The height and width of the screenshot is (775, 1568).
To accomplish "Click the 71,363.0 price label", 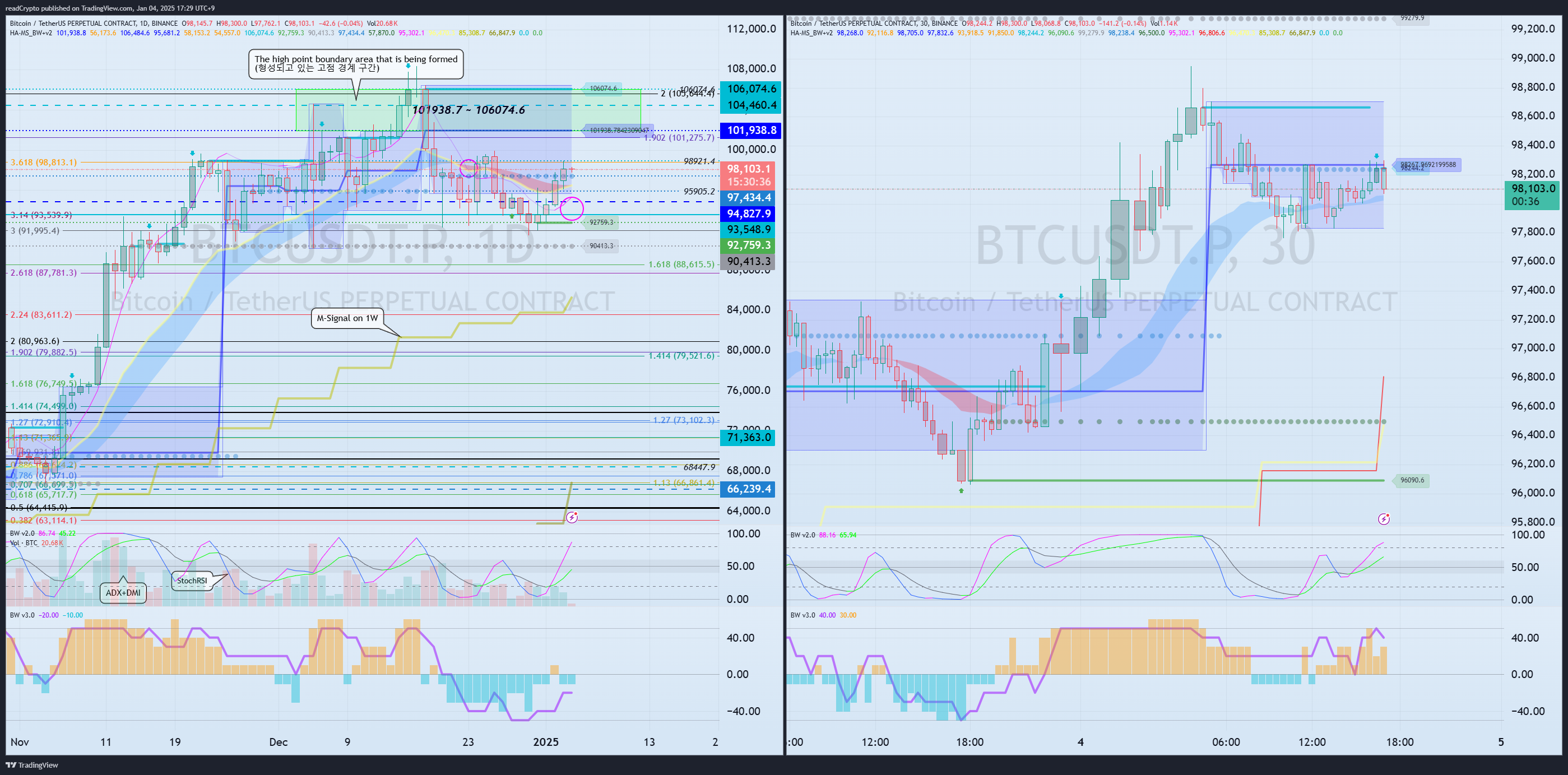I will (x=748, y=437).
